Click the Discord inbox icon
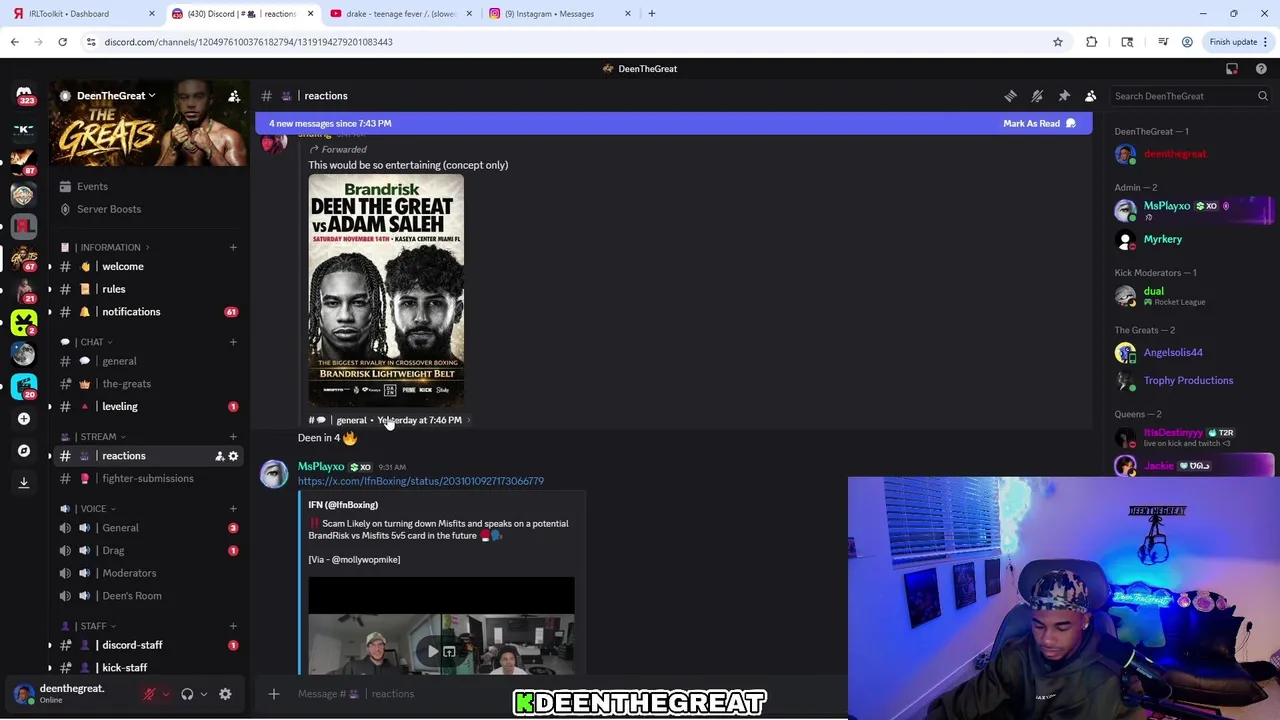Image resolution: width=1280 pixels, height=720 pixels. (1232, 69)
